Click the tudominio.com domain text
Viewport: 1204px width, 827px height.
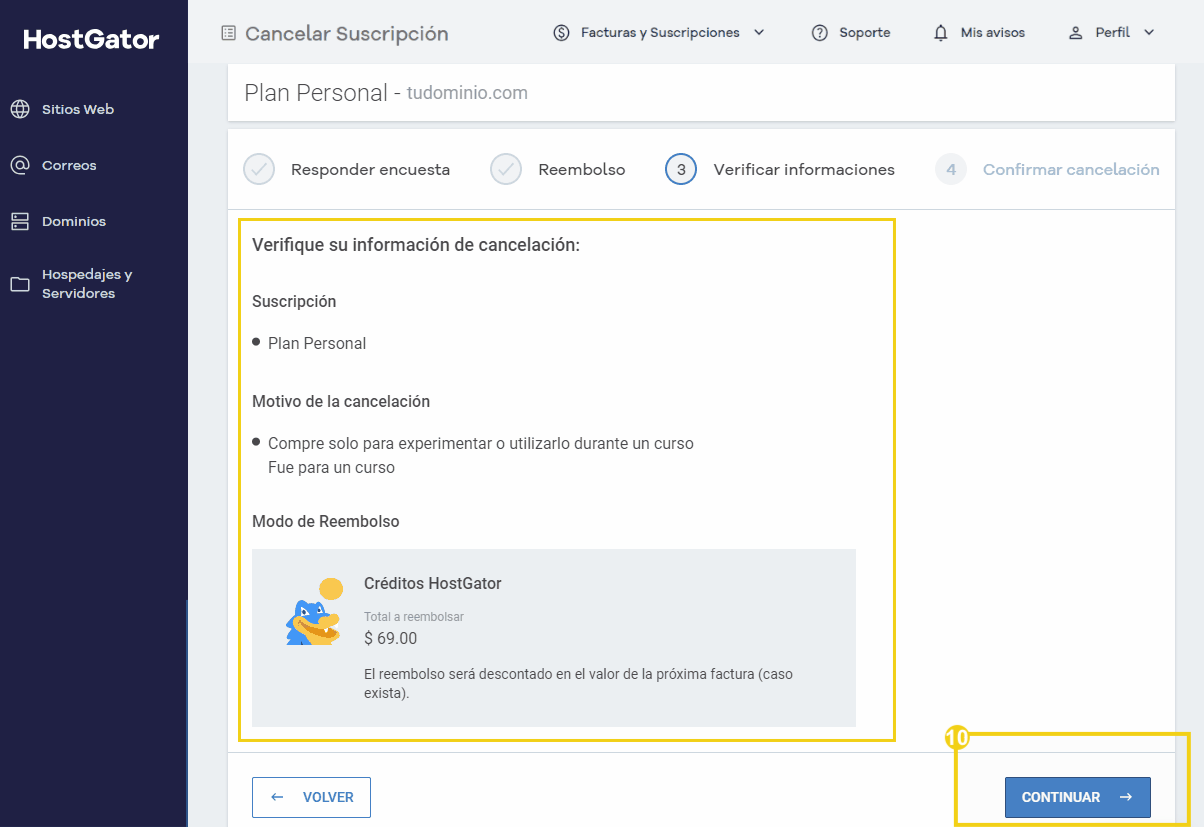click(467, 93)
